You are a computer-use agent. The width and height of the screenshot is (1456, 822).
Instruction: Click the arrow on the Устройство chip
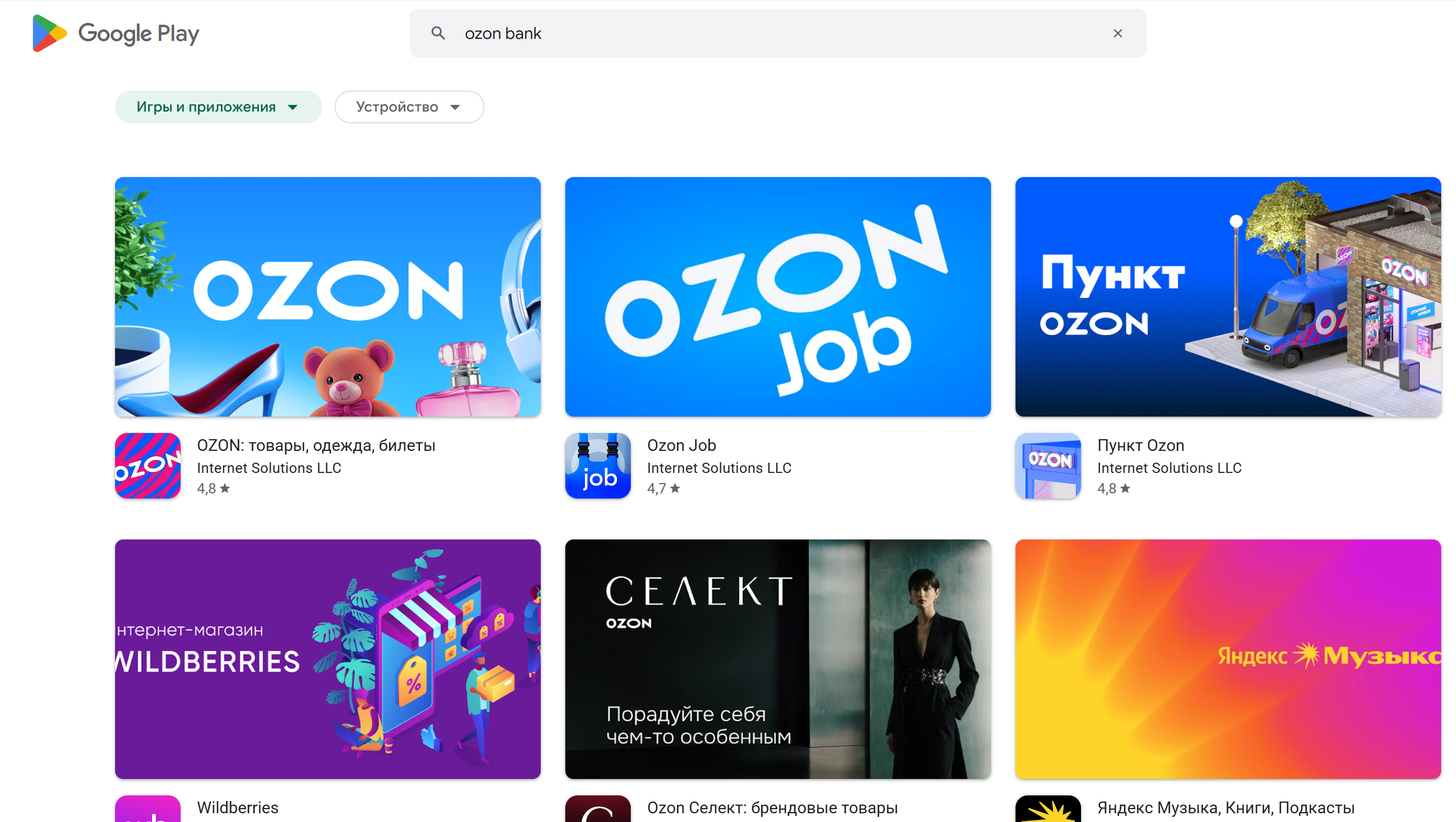tap(455, 107)
